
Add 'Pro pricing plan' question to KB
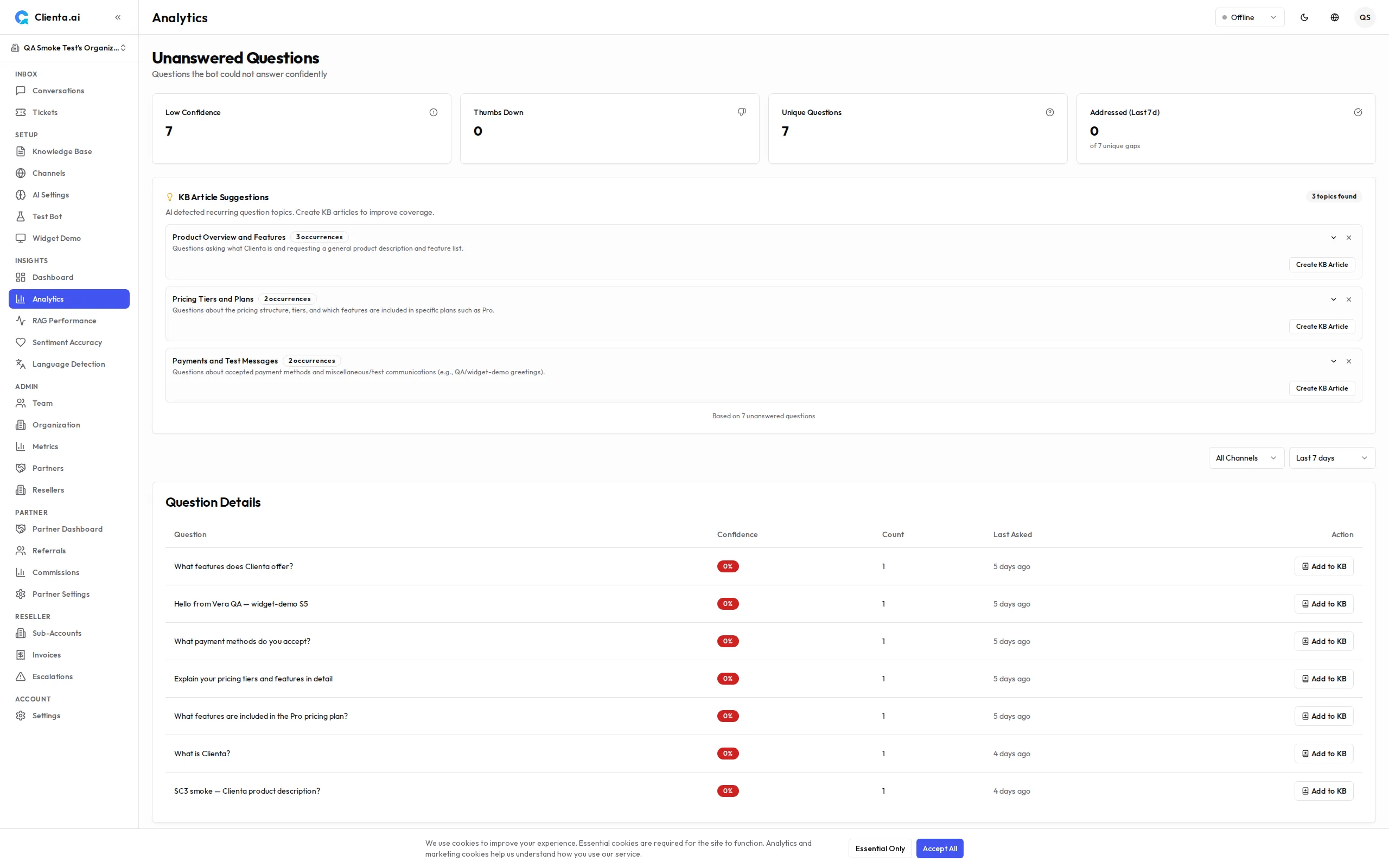click(1323, 717)
